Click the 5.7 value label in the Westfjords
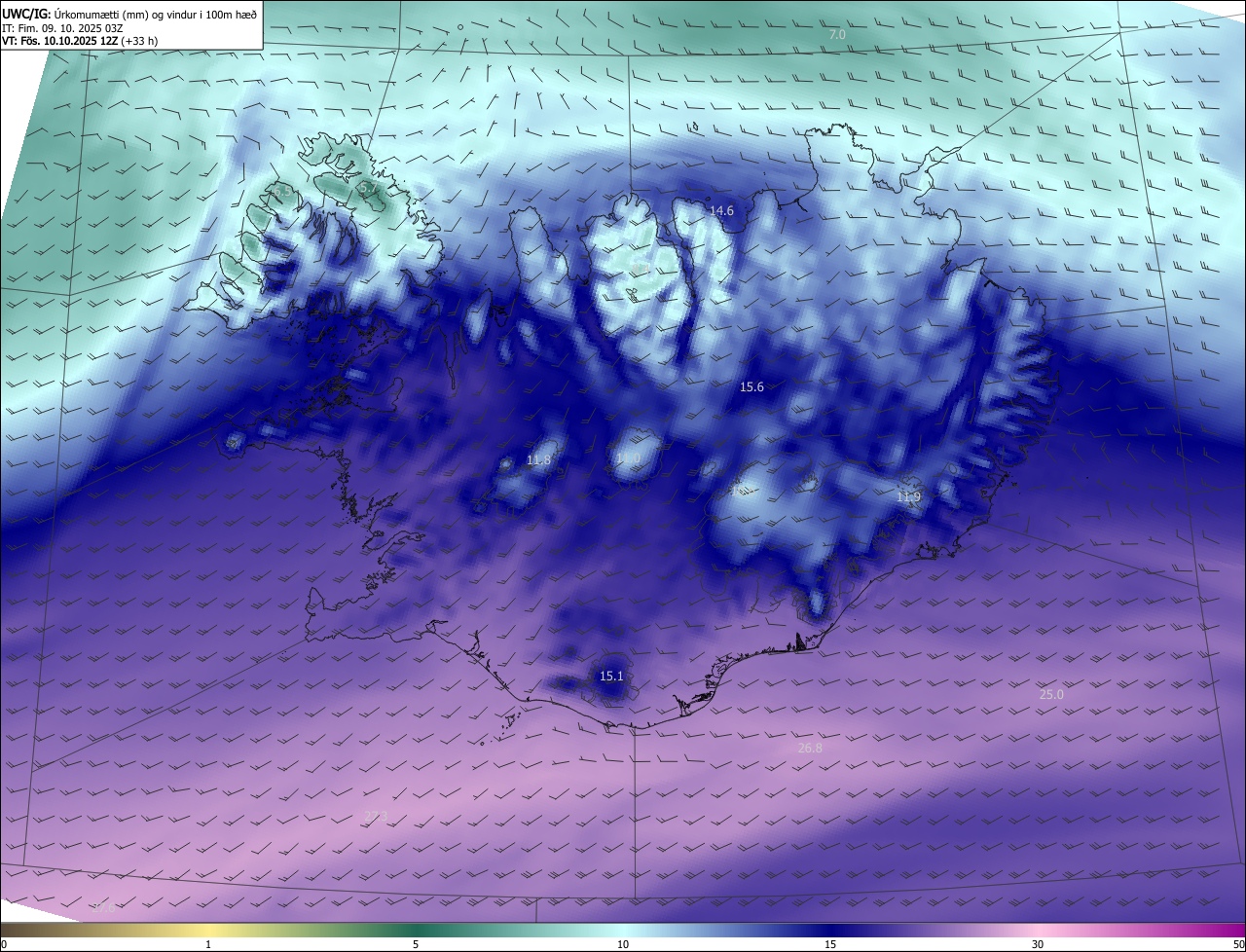 (x=367, y=187)
